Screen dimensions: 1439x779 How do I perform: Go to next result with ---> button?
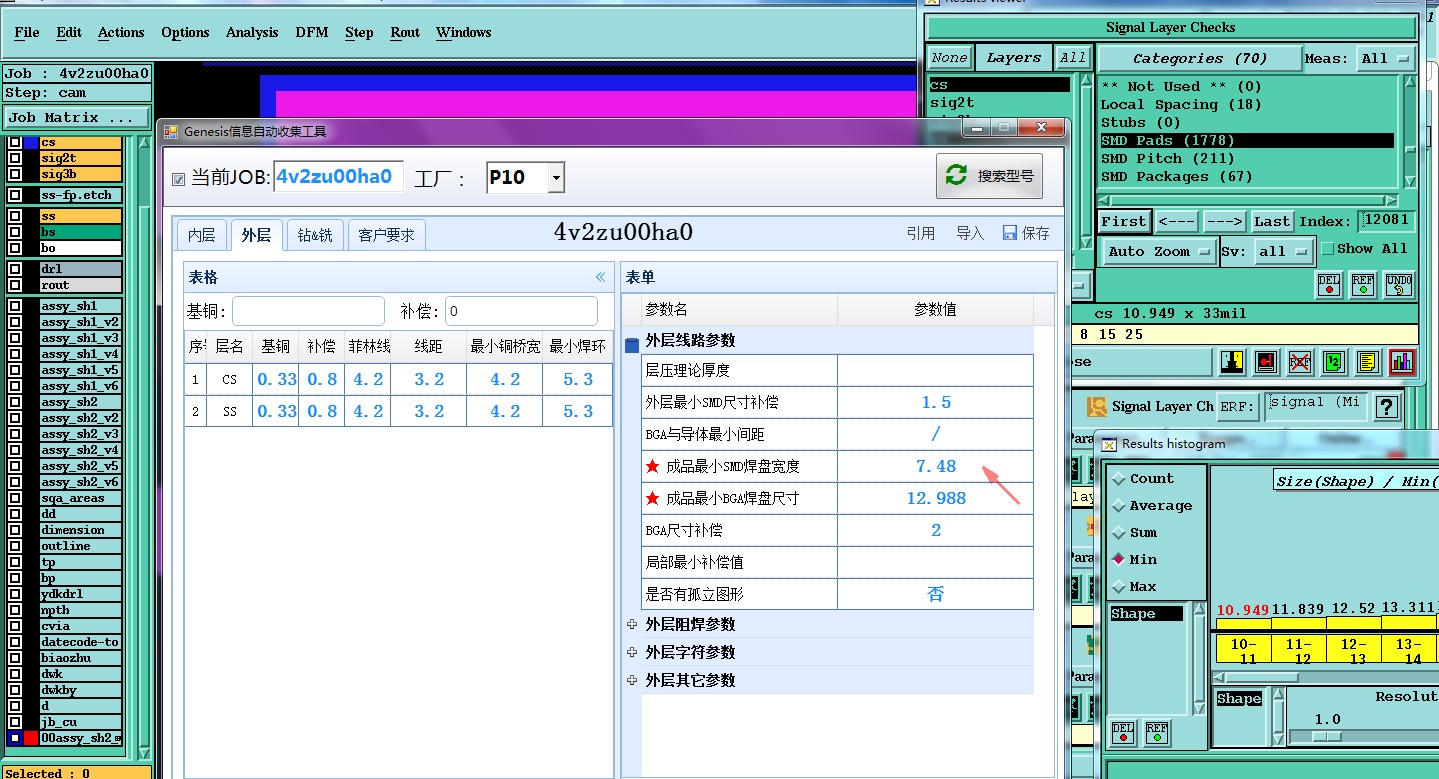(x=1224, y=221)
